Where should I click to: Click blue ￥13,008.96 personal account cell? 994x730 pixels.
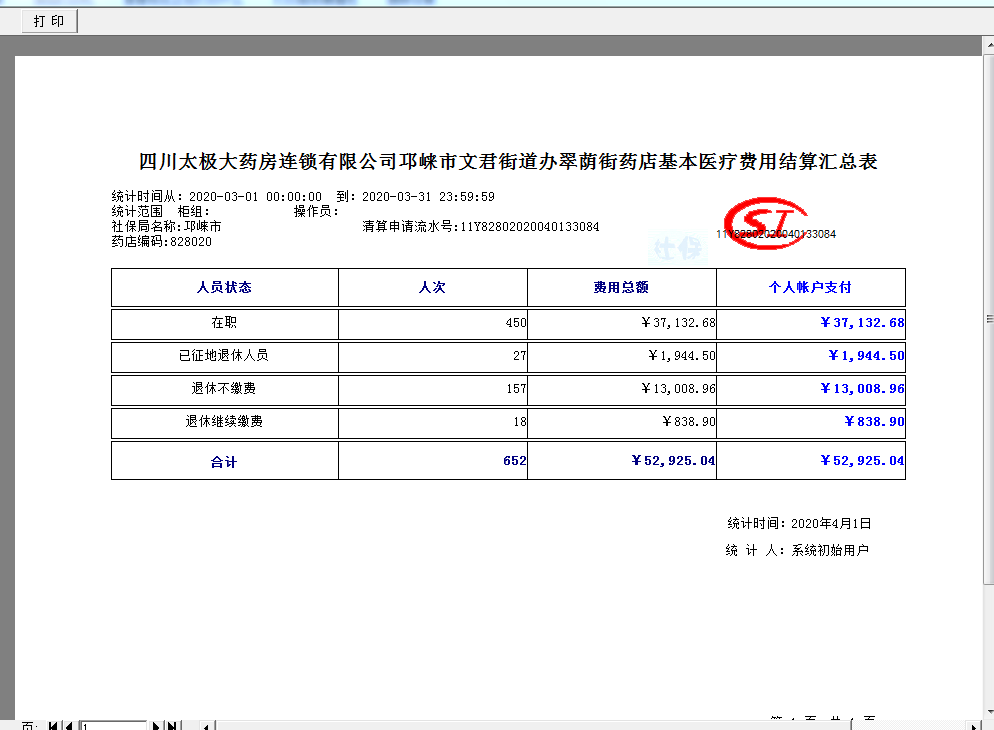[810, 388]
